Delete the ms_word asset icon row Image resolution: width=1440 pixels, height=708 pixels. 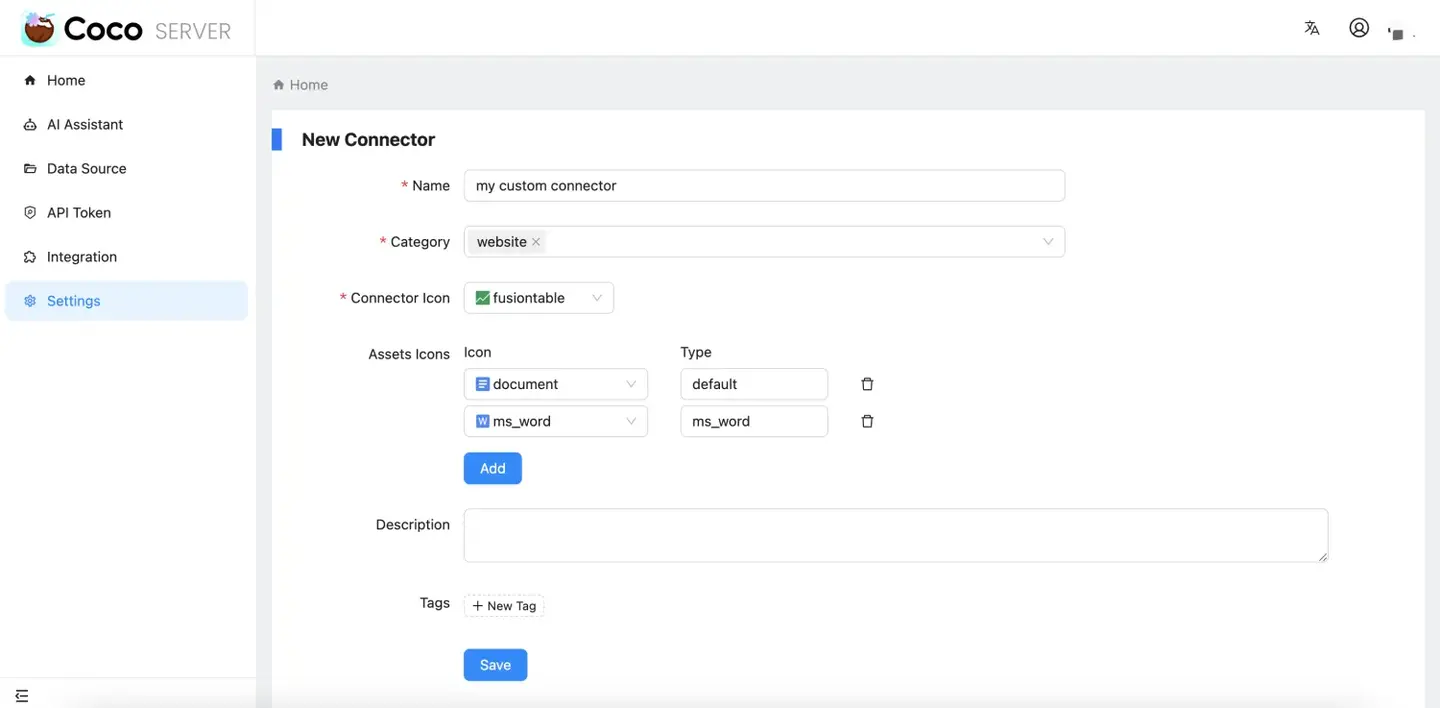[x=866, y=421]
